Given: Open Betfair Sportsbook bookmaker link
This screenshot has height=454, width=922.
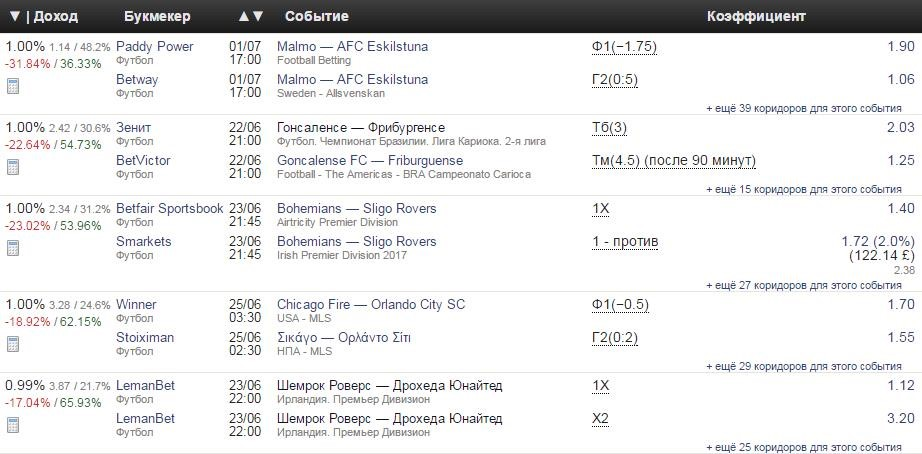Looking at the screenshot, I should (x=170, y=209).
